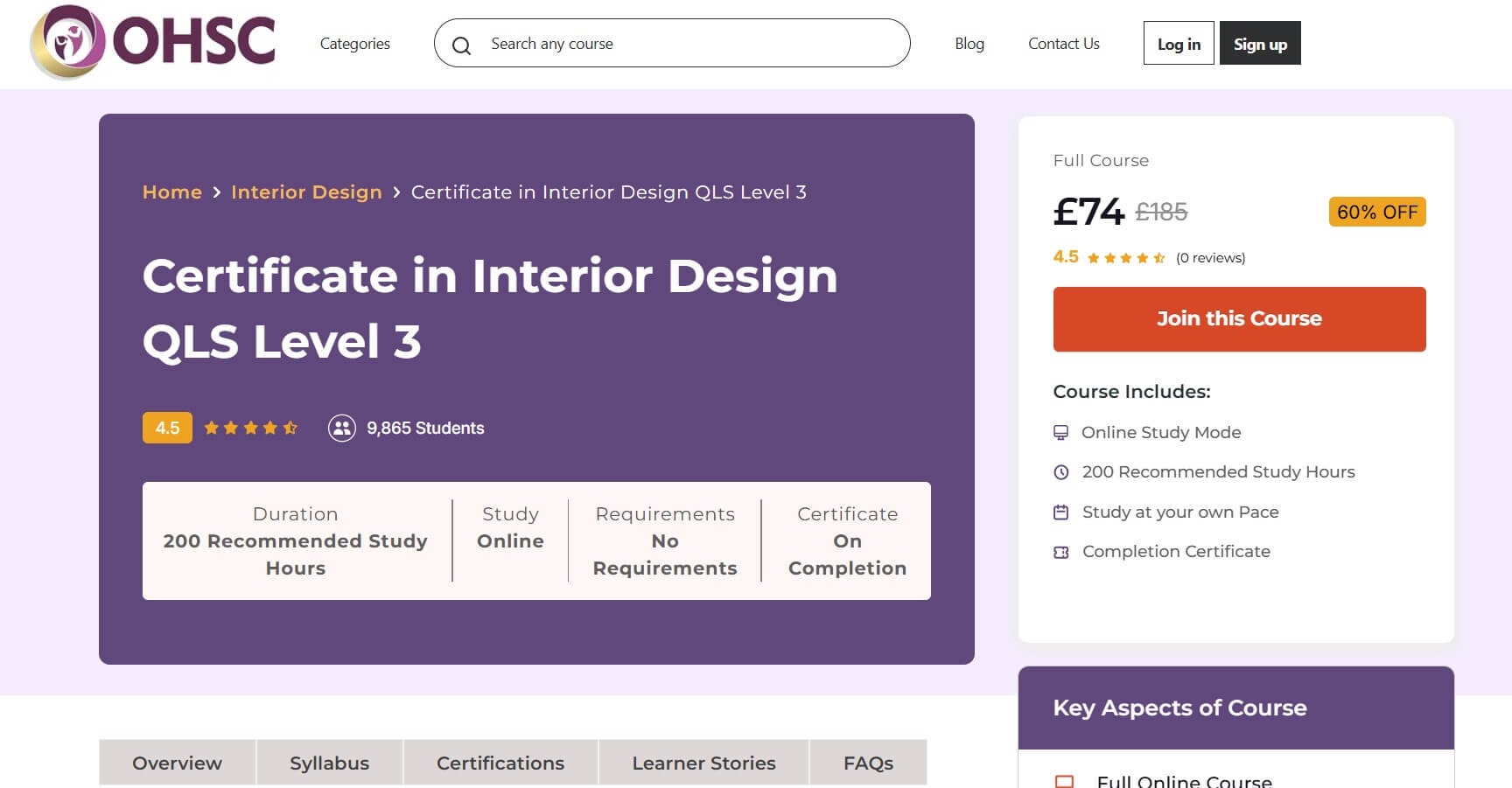Click the Completion Certificate ticket icon
Screen dimensions: 1512x788
coord(1060,552)
